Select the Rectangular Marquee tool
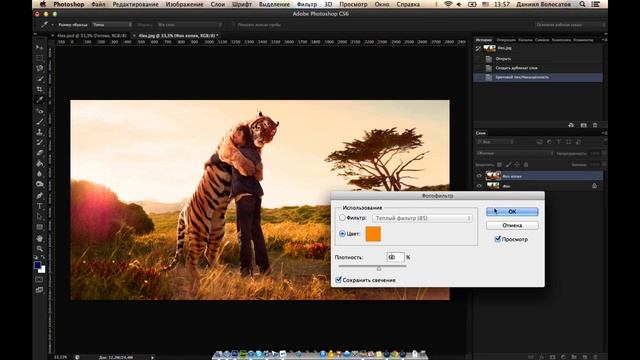Screen dimensions: 640x360 (x=40, y=58)
